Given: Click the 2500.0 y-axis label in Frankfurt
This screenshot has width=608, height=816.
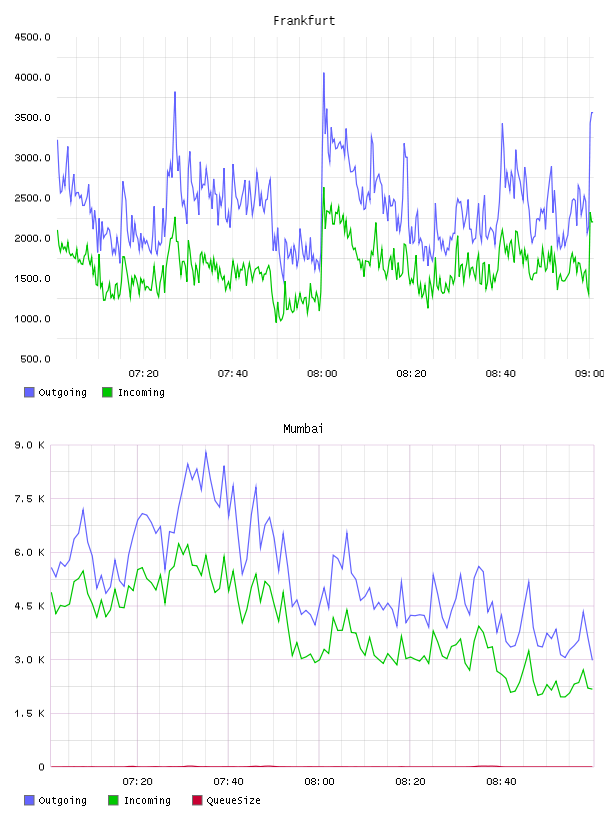Looking at the screenshot, I should 32,198.
